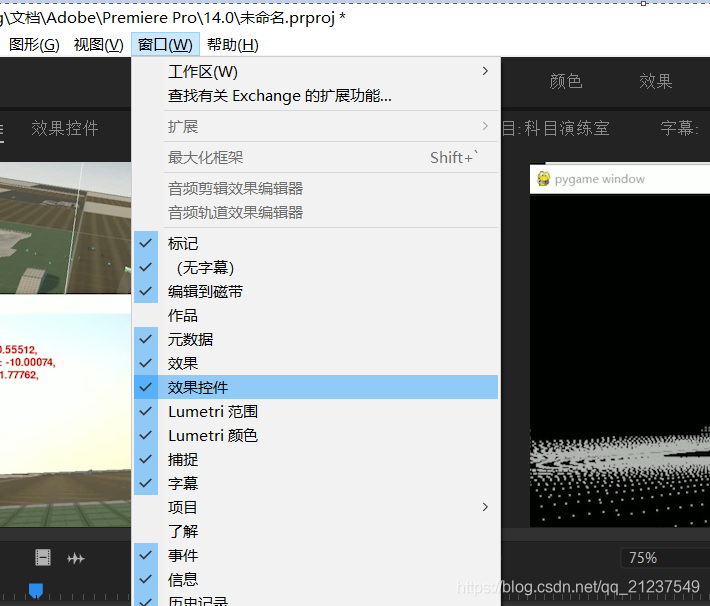The width and height of the screenshot is (710, 606).
Task: Click 音频轨道效果编辑器 entry
Action: (316, 212)
